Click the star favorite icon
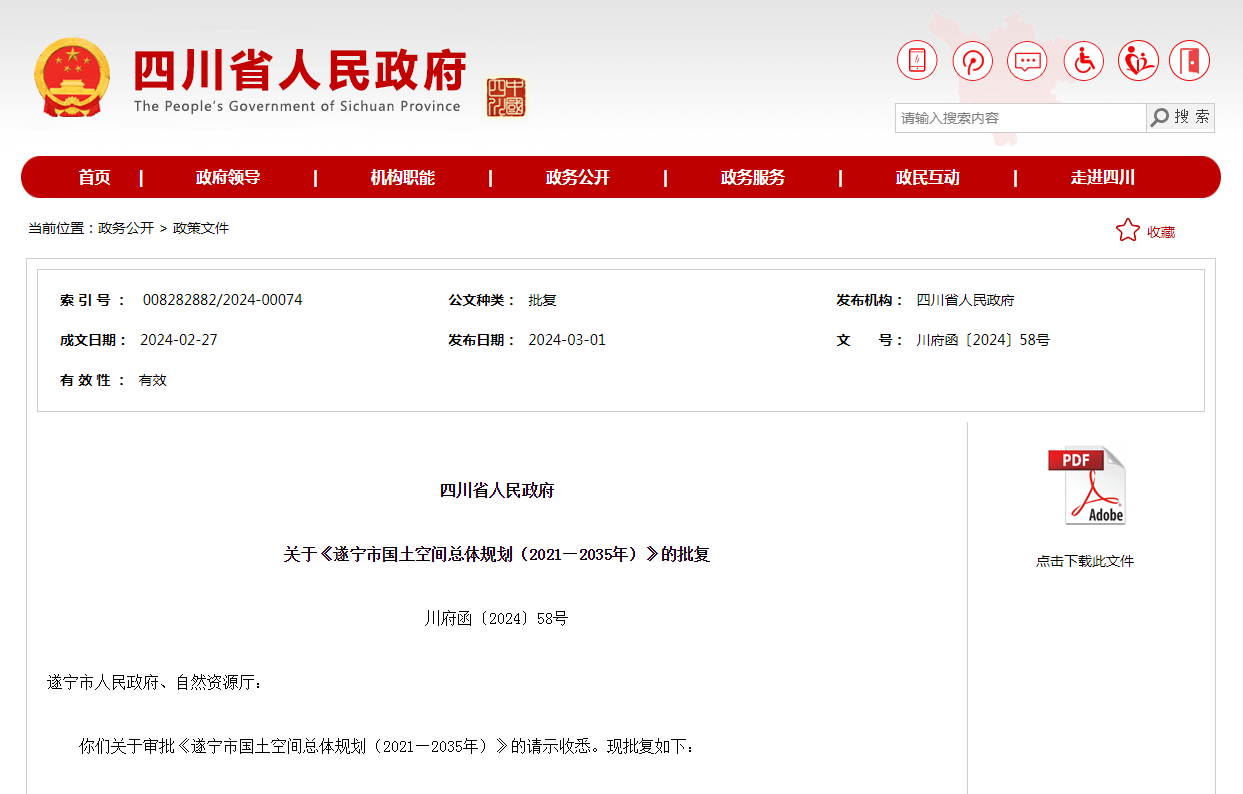Image resolution: width=1243 pixels, height=794 pixels. point(1127,231)
